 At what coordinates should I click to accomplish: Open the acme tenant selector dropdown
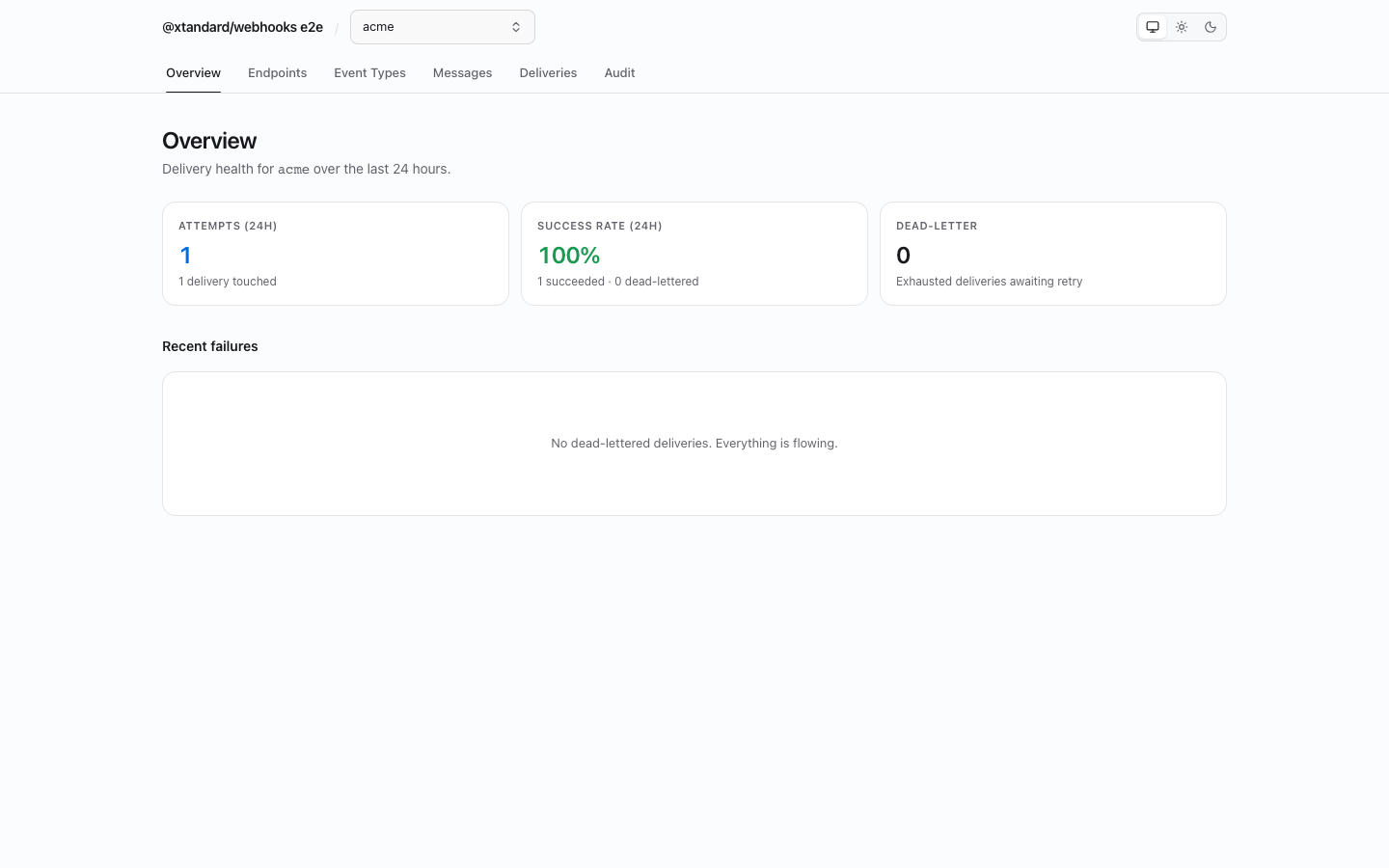point(443,27)
